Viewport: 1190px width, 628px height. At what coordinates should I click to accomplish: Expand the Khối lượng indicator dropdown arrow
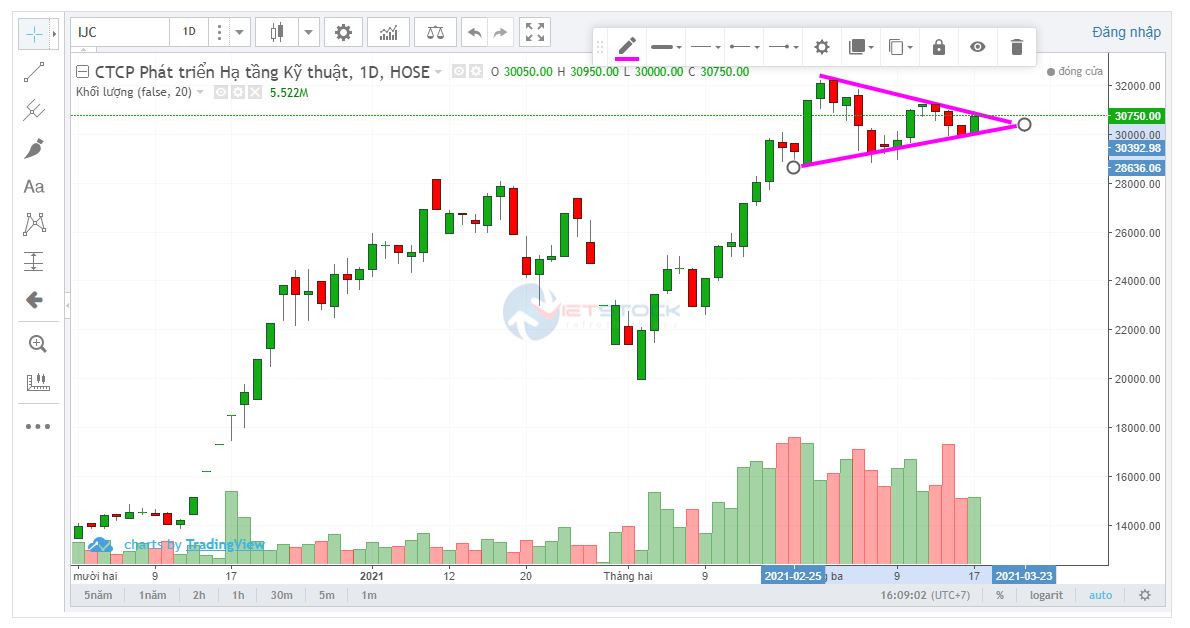(200, 92)
